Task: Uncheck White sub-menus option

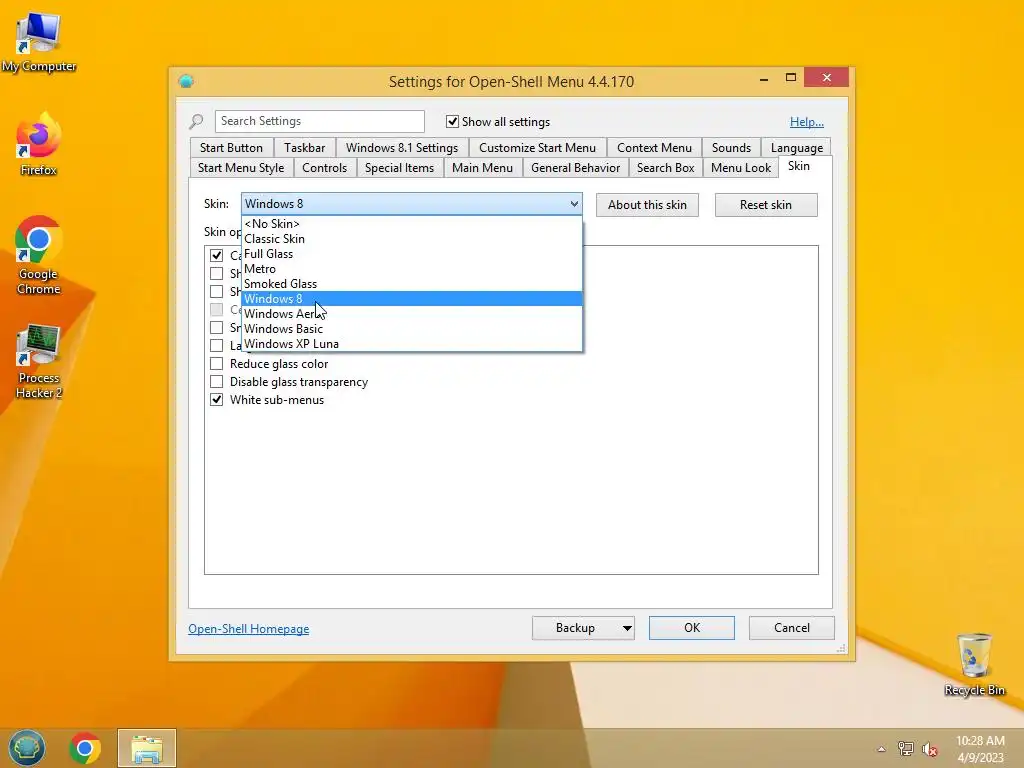Action: pos(217,400)
